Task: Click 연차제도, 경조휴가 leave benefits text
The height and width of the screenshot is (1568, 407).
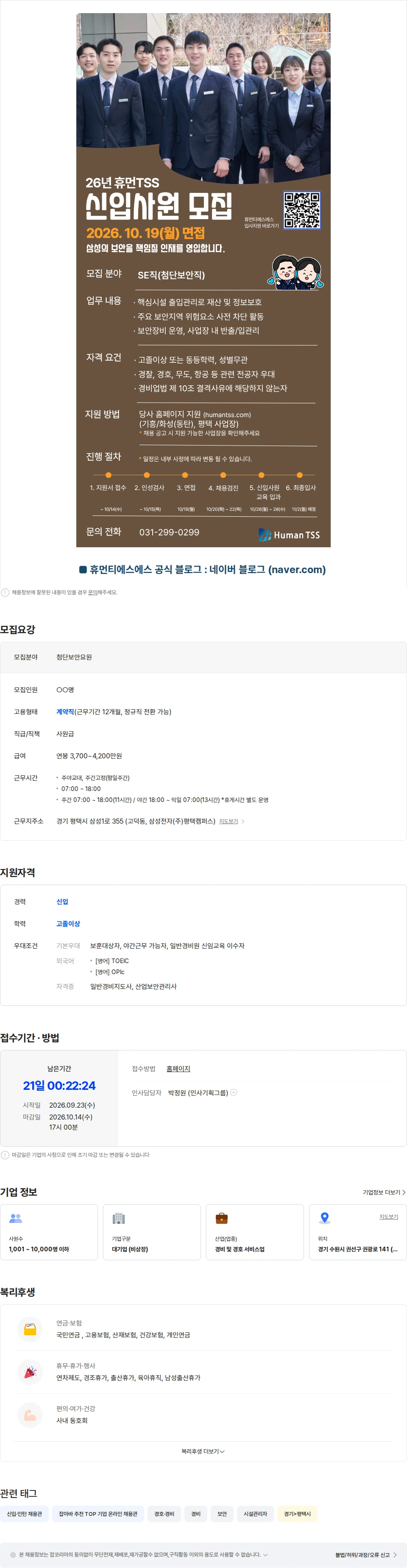Action: (128, 1378)
